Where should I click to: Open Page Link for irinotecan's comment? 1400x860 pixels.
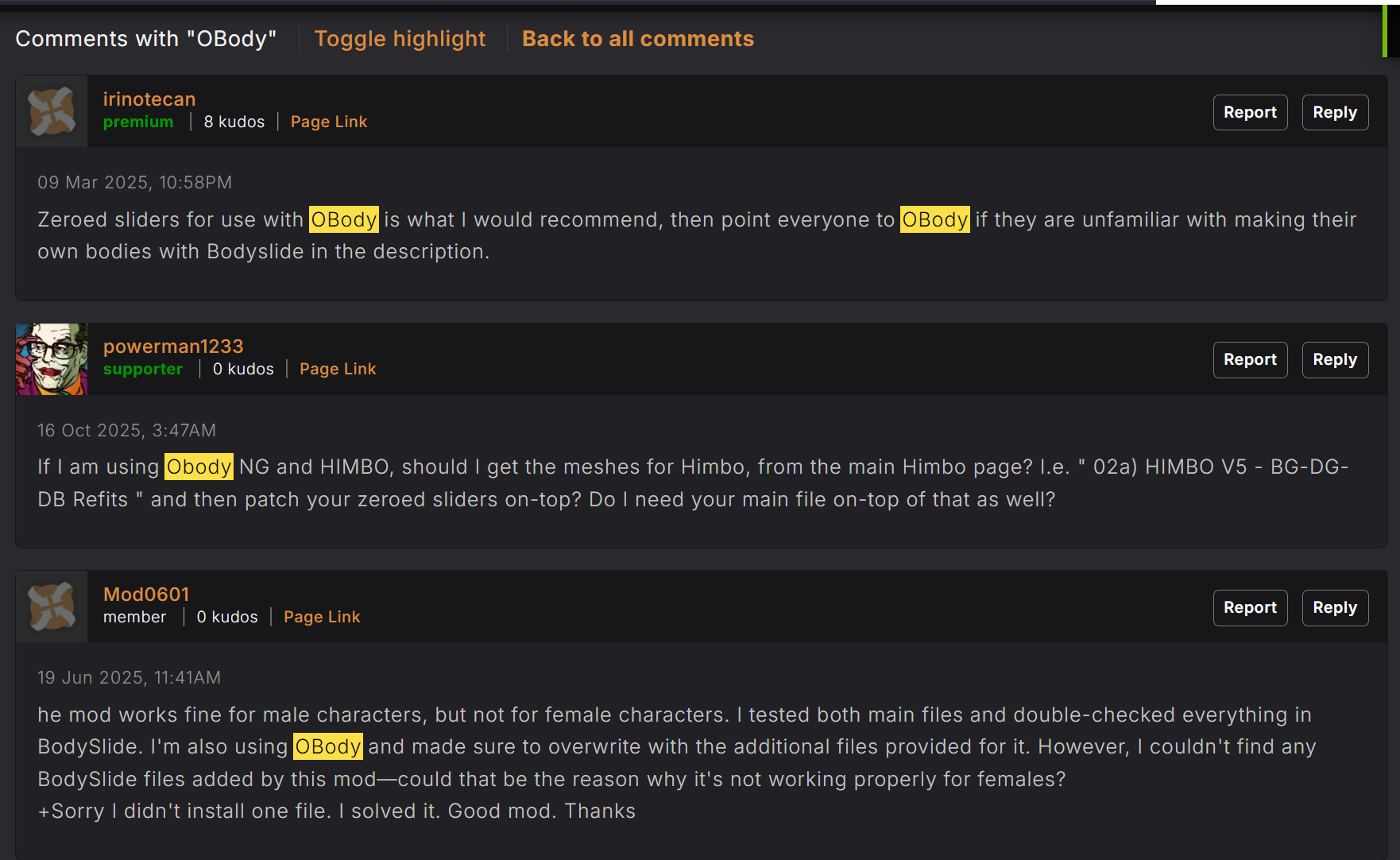click(x=329, y=122)
